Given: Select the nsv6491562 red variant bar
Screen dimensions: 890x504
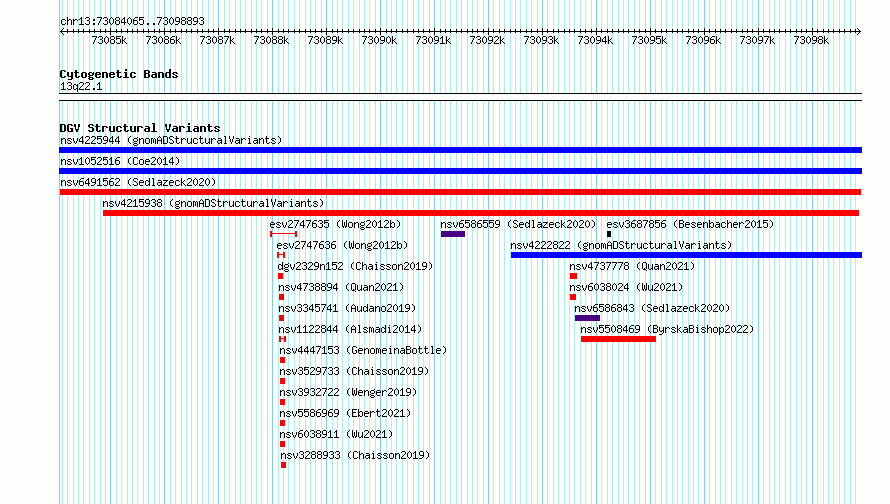Looking at the screenshot, I should tap(460, 192).
